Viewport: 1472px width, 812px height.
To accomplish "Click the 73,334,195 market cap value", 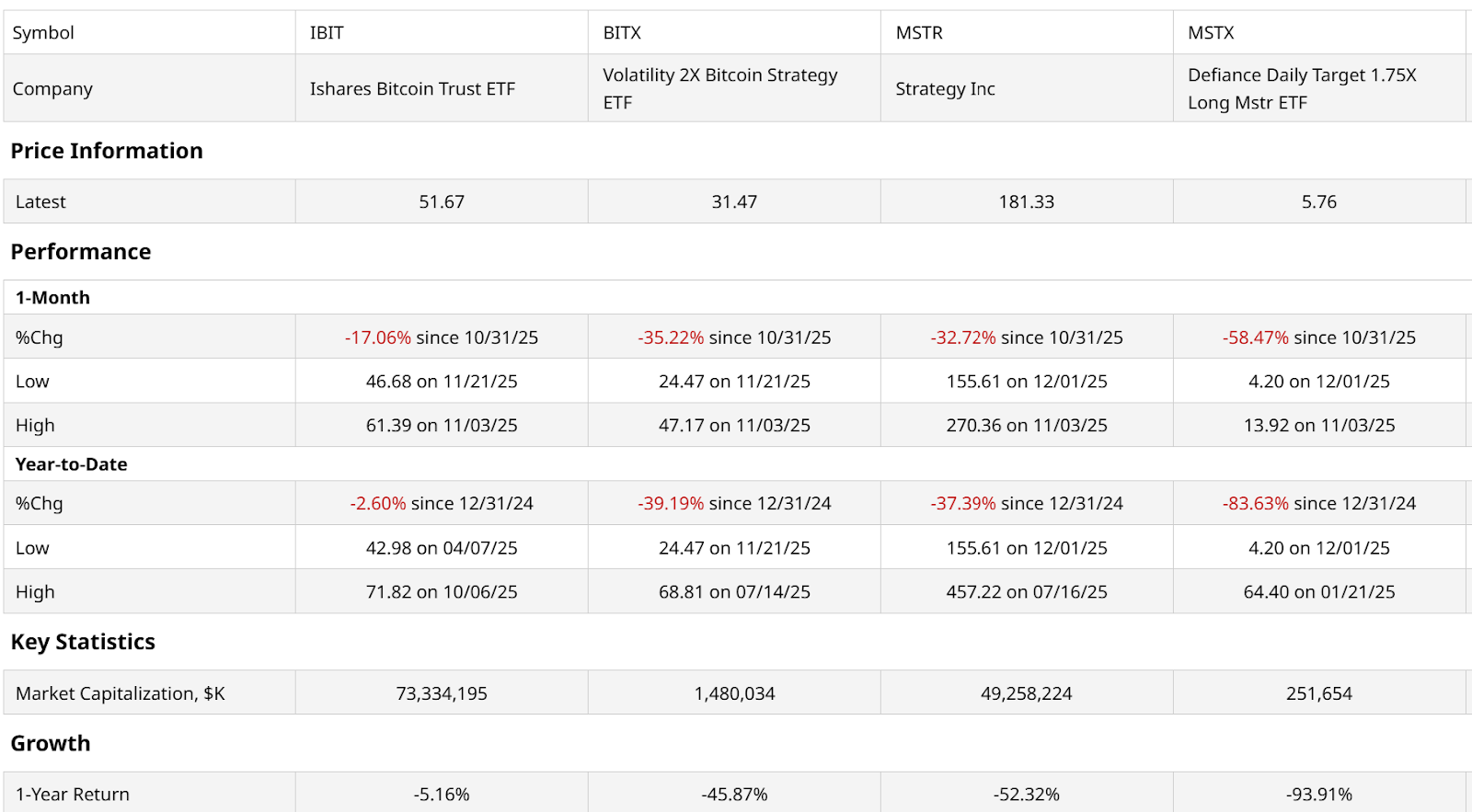I will tap(442, 693).
